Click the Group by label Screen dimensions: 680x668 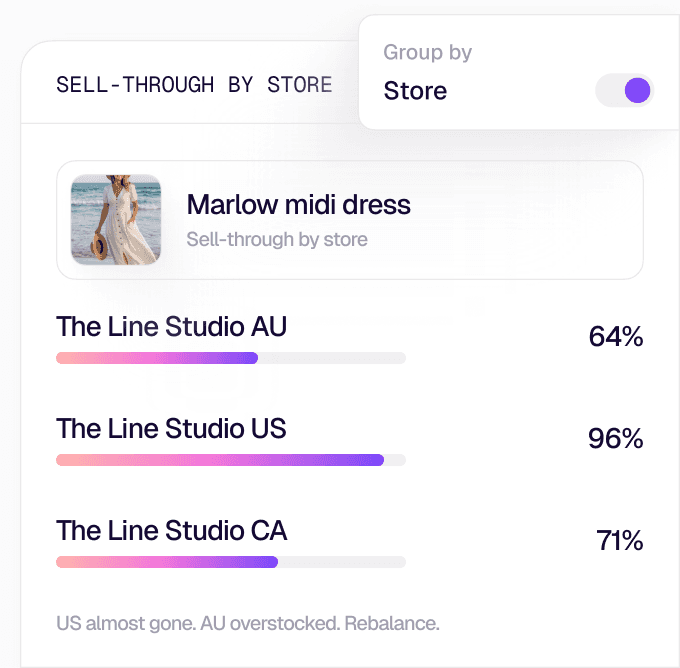427,53
